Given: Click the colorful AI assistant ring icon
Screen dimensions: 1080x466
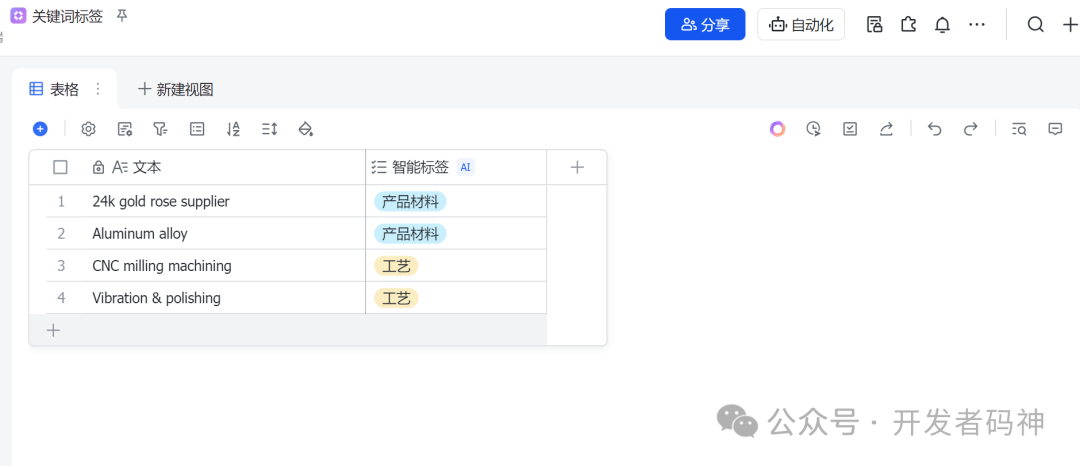Looking at the screenshot, I should pos(778,129).
